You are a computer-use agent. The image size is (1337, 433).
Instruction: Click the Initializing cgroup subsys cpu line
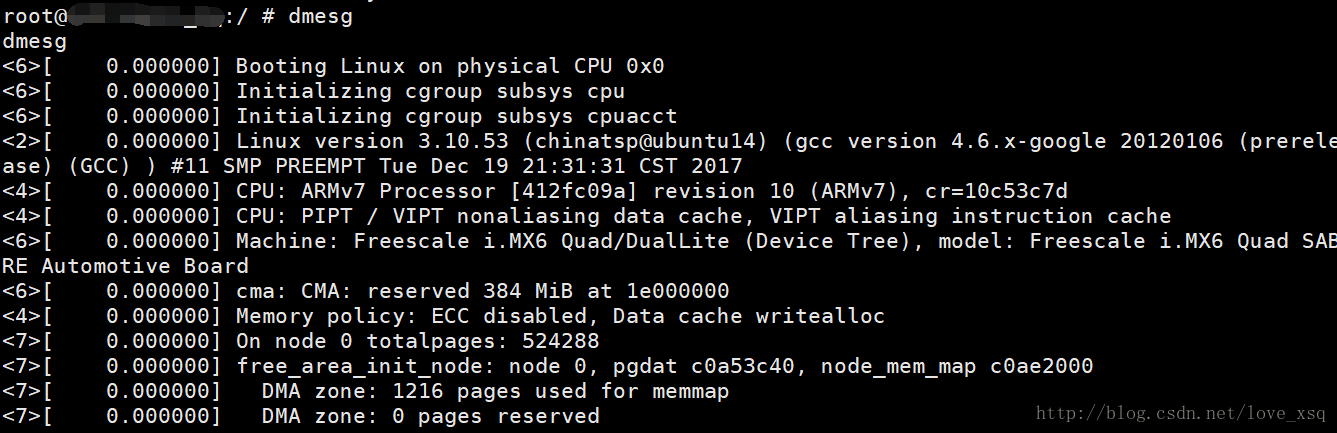coord(314,91)
